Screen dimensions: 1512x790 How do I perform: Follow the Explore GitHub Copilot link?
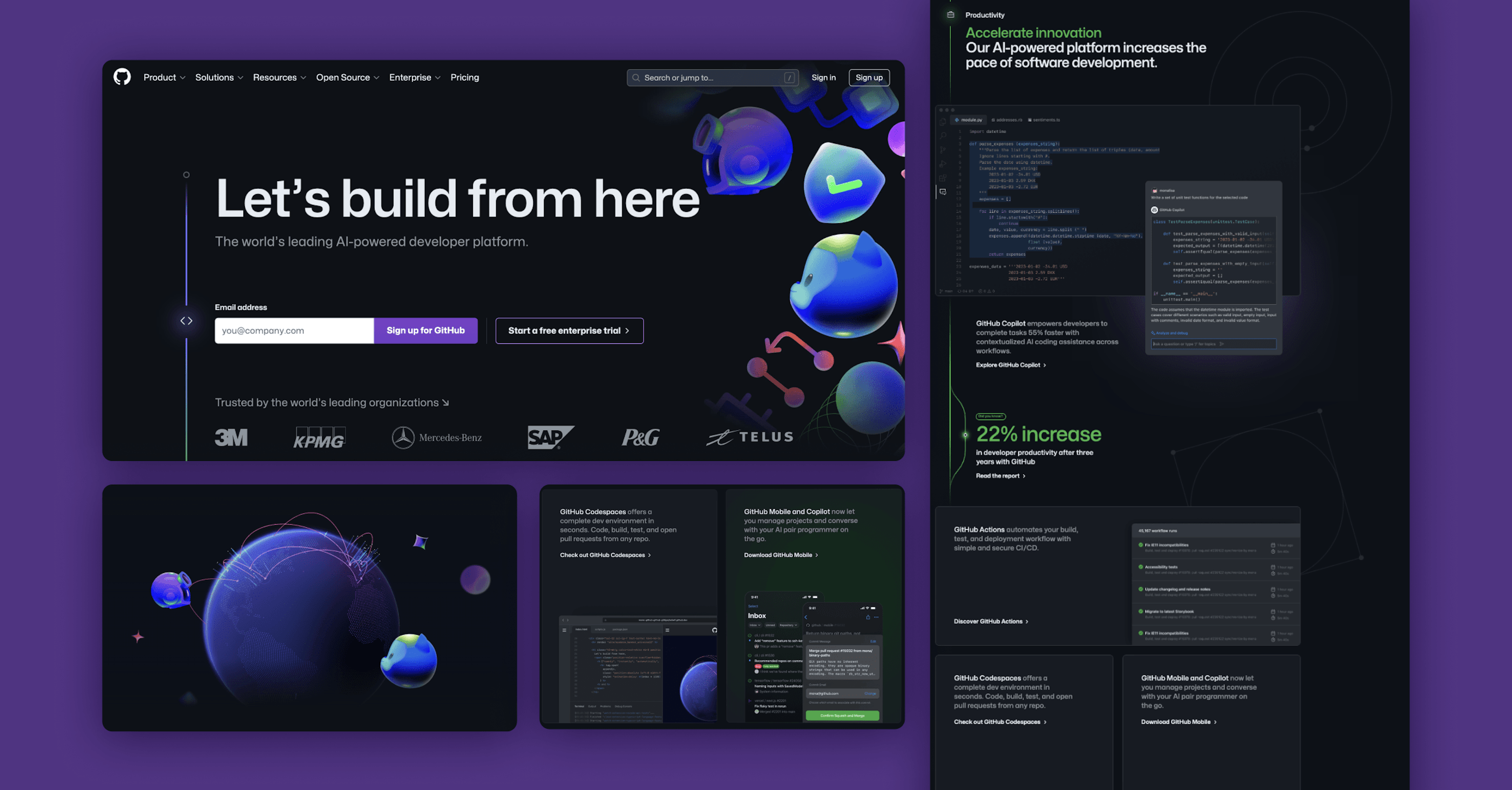click(x=1011, y=365)
